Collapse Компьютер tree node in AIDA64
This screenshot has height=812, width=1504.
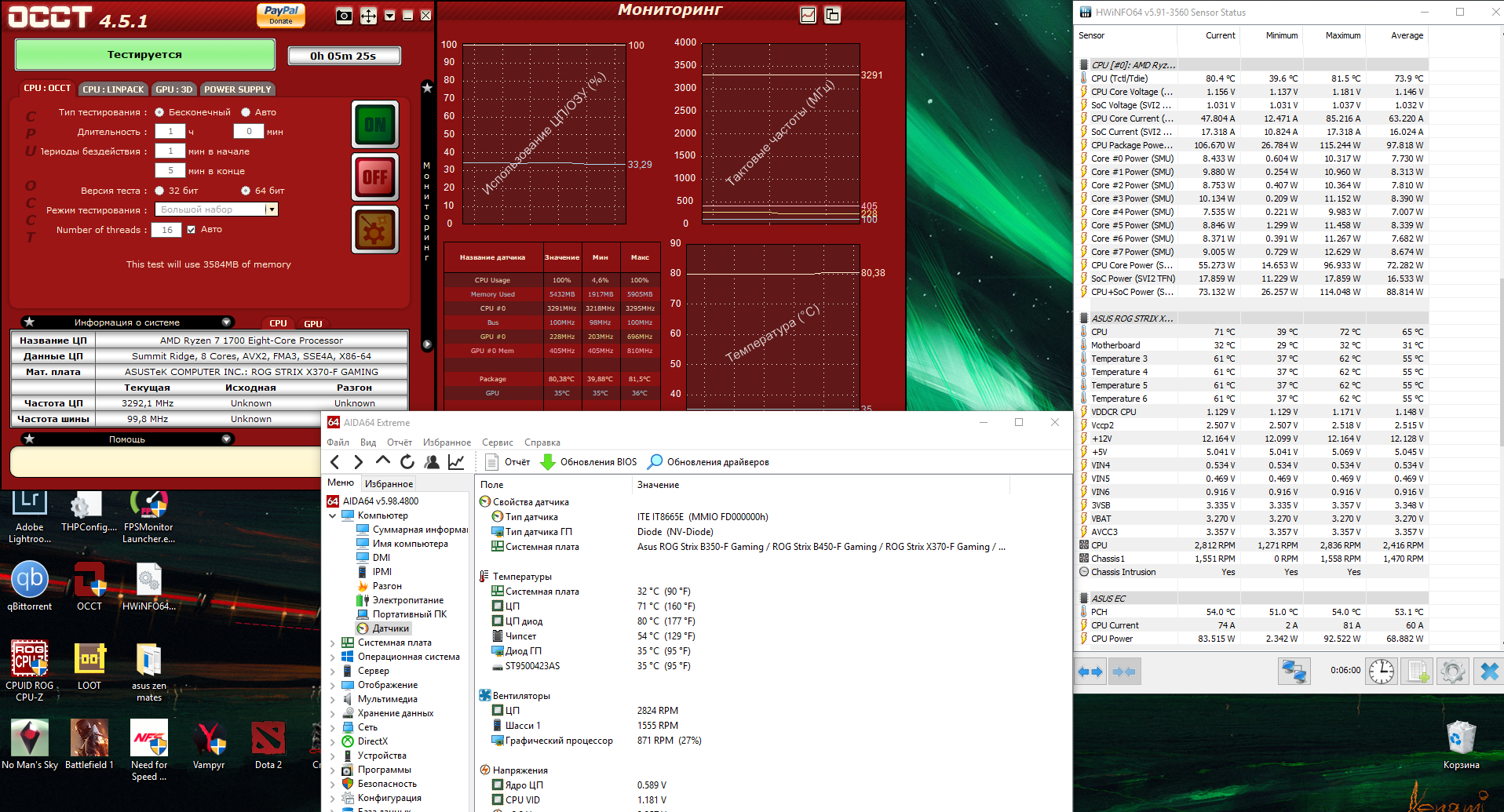click(x=333, y=515)
